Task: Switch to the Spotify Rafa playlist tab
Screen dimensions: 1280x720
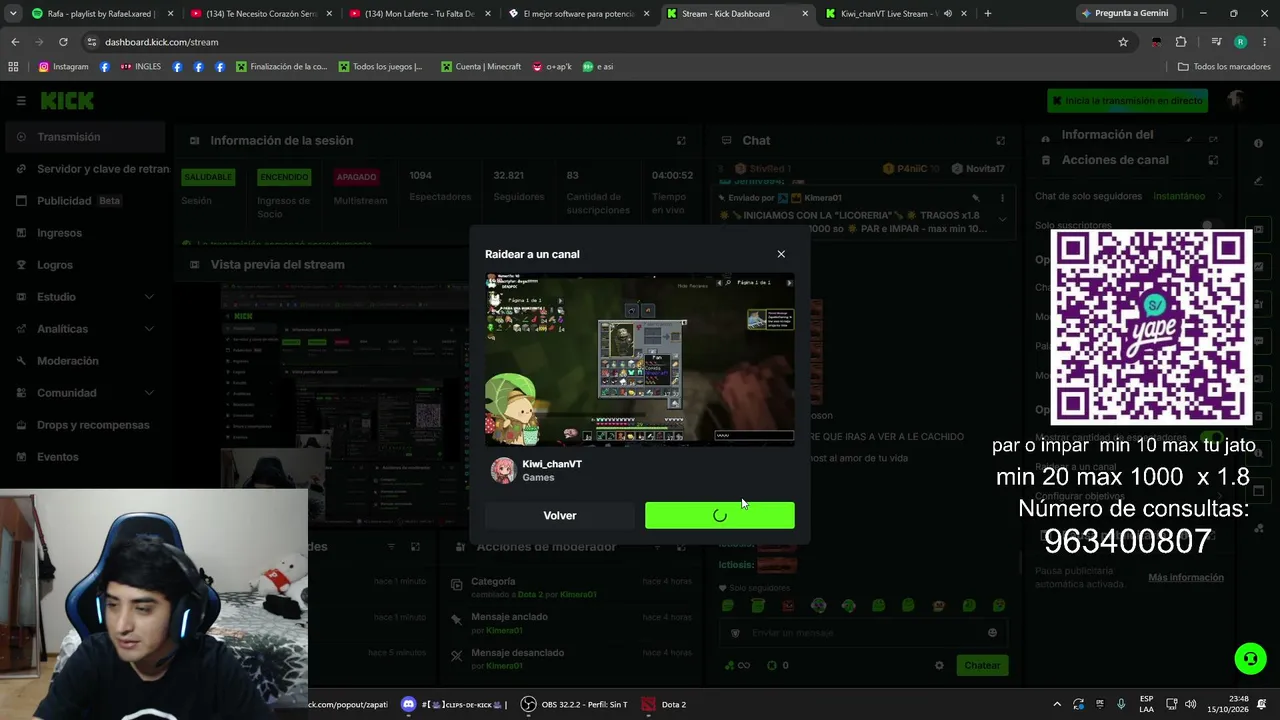Action: click(x=100, y=14)
